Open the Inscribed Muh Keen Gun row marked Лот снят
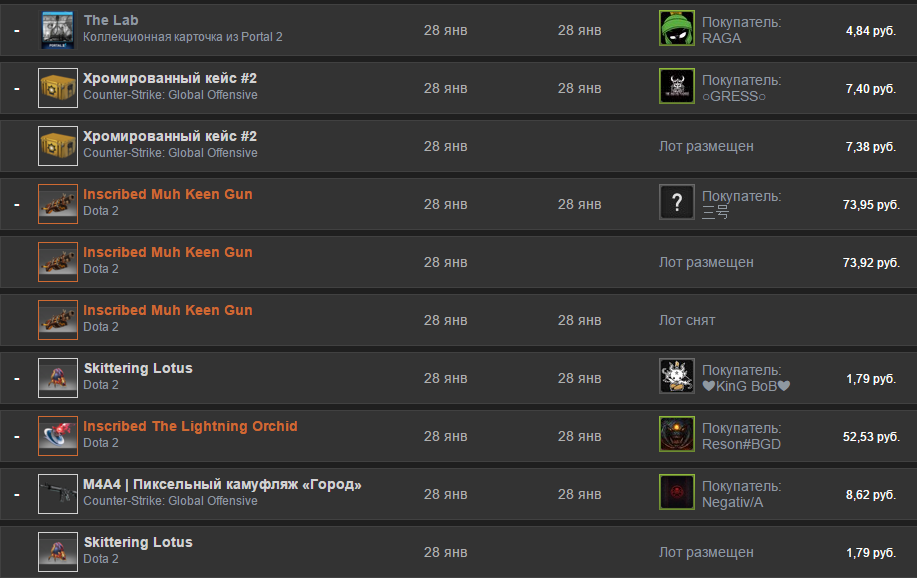917x578 pixels. pyautogui.click(x=458, y=320)
